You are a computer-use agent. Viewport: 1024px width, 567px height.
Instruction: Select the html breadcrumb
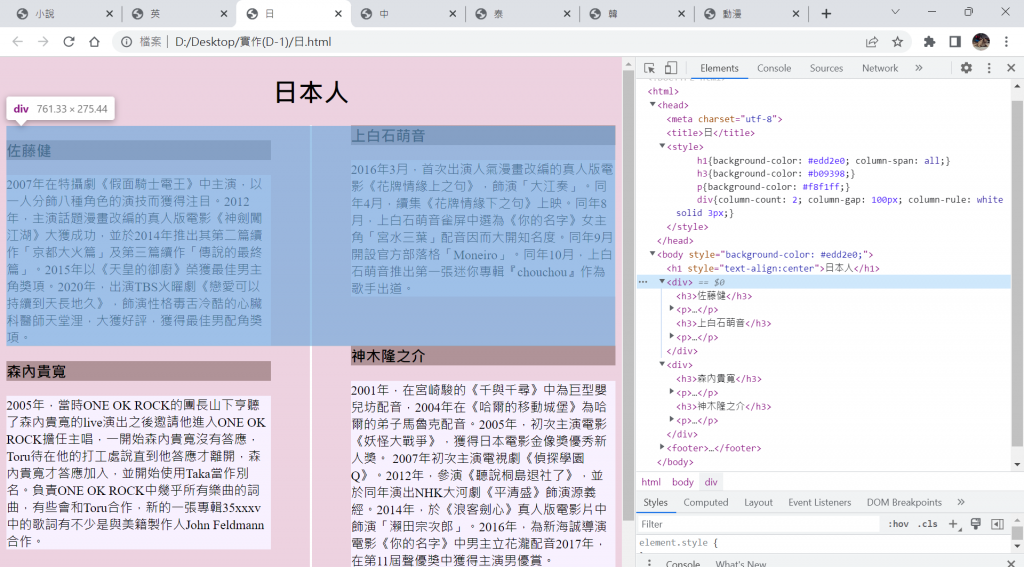(650, 482)
